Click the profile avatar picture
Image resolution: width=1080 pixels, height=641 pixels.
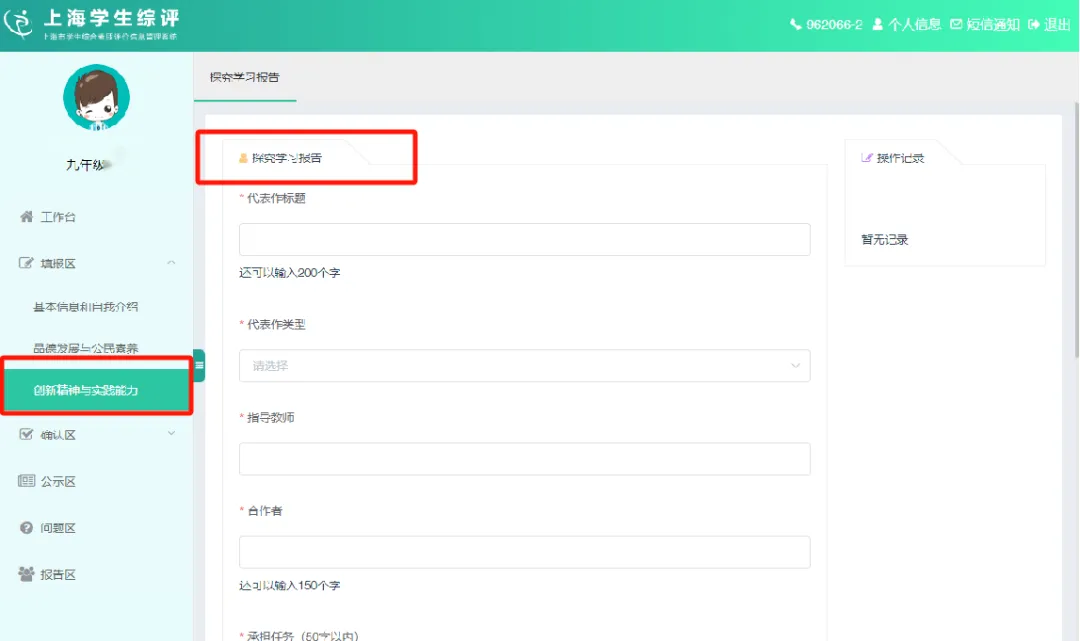point(96,97)
